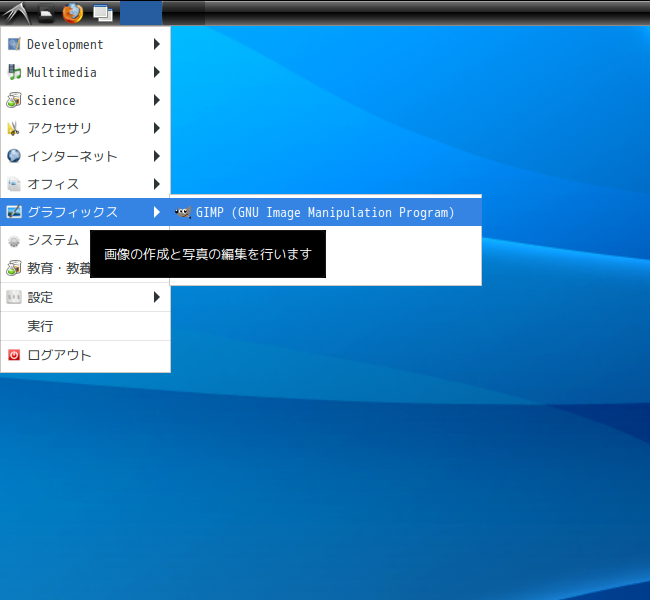Launch GIMP (GNU Image Manipulation Program)
This screenshot has width=650, height=600.
click(326, 212)
